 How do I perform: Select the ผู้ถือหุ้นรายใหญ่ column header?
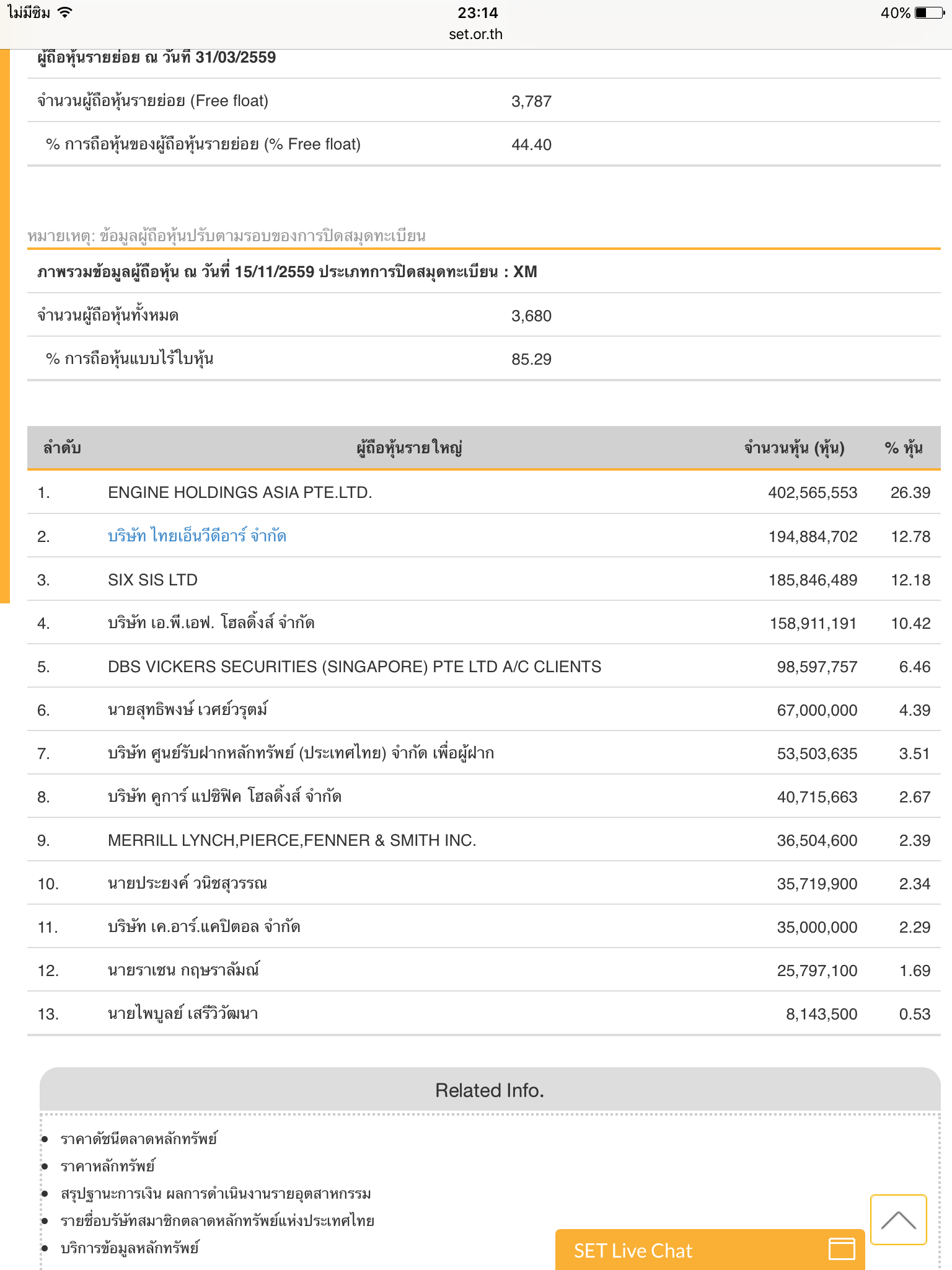(409, 448)
